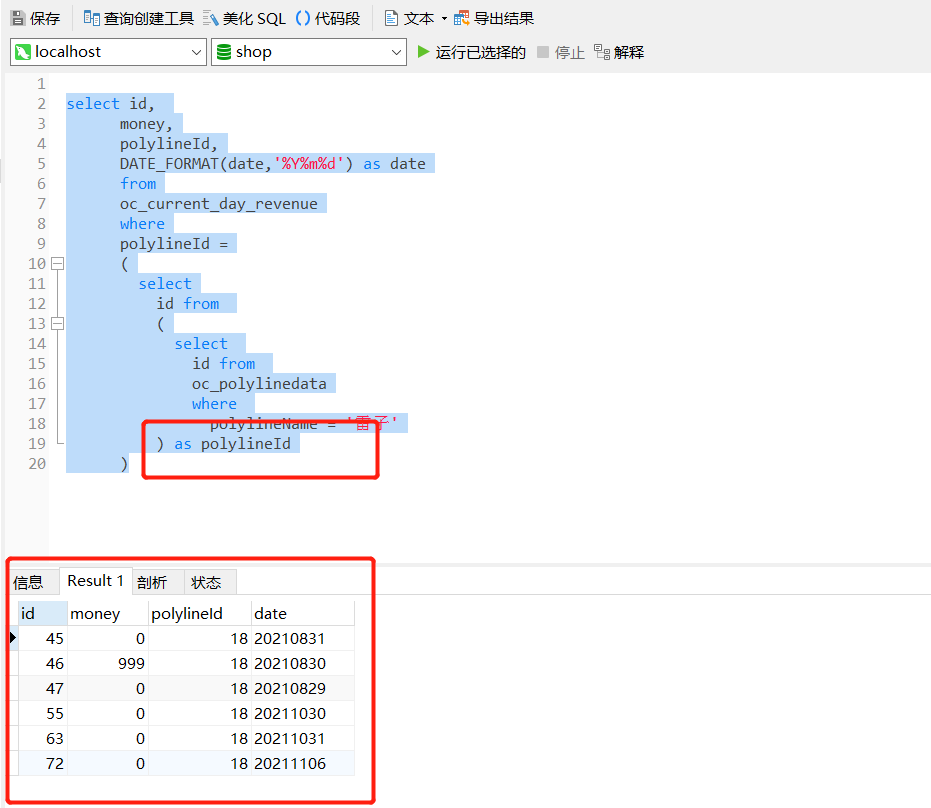Open the shop database selector dropdown
The width and height of the screenshot is (931, 808).
tap(397, 52)
